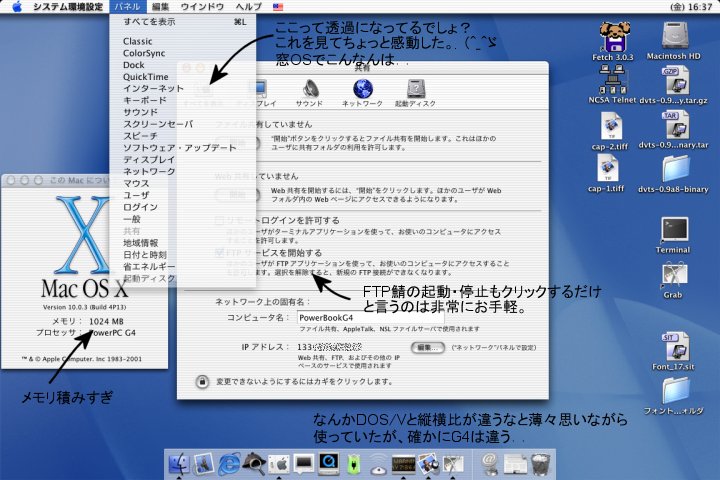Choose Dock in the パネル menu

pos(183,65)
